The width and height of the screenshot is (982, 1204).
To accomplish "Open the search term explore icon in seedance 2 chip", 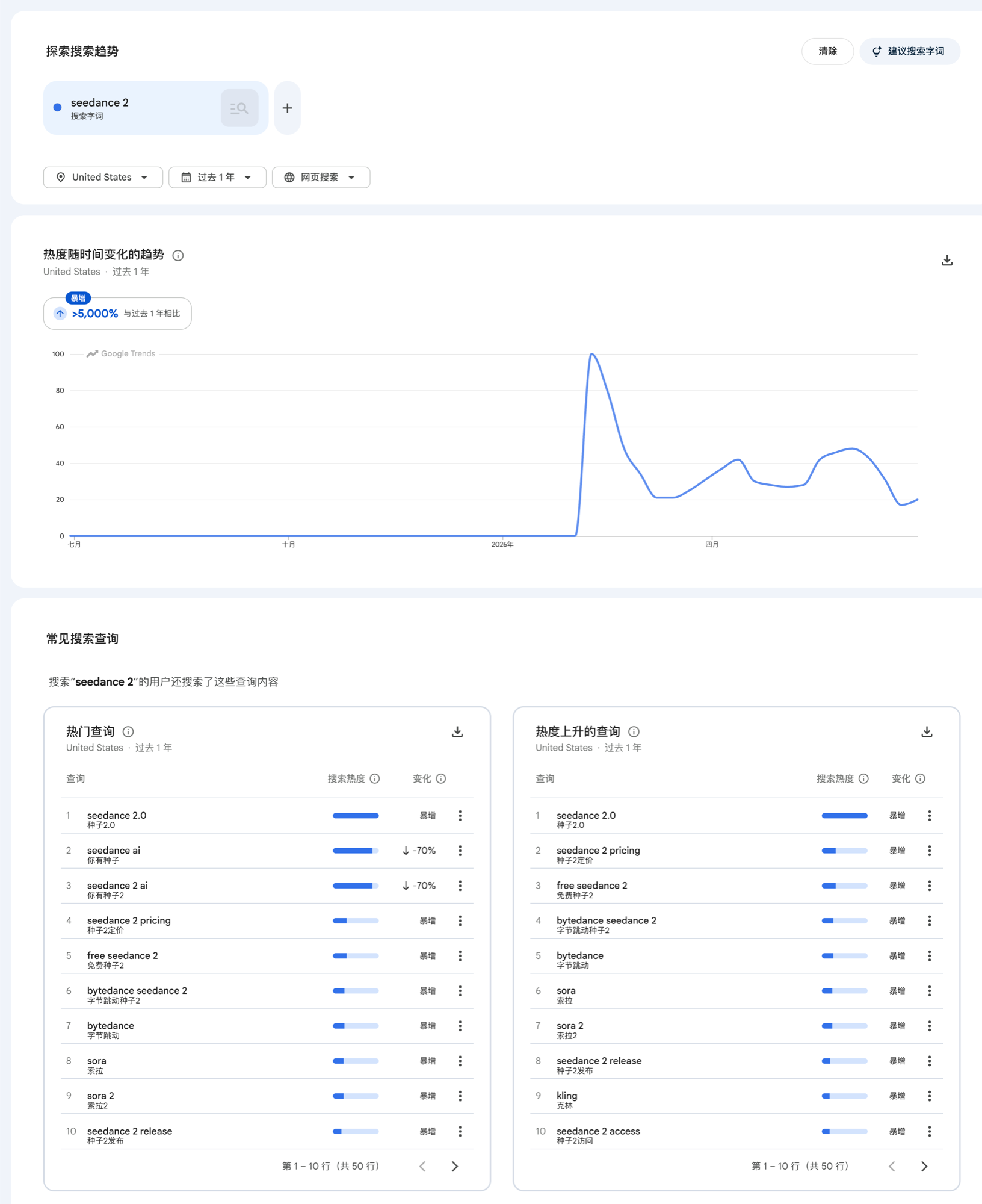I will [x=239, y=108].
